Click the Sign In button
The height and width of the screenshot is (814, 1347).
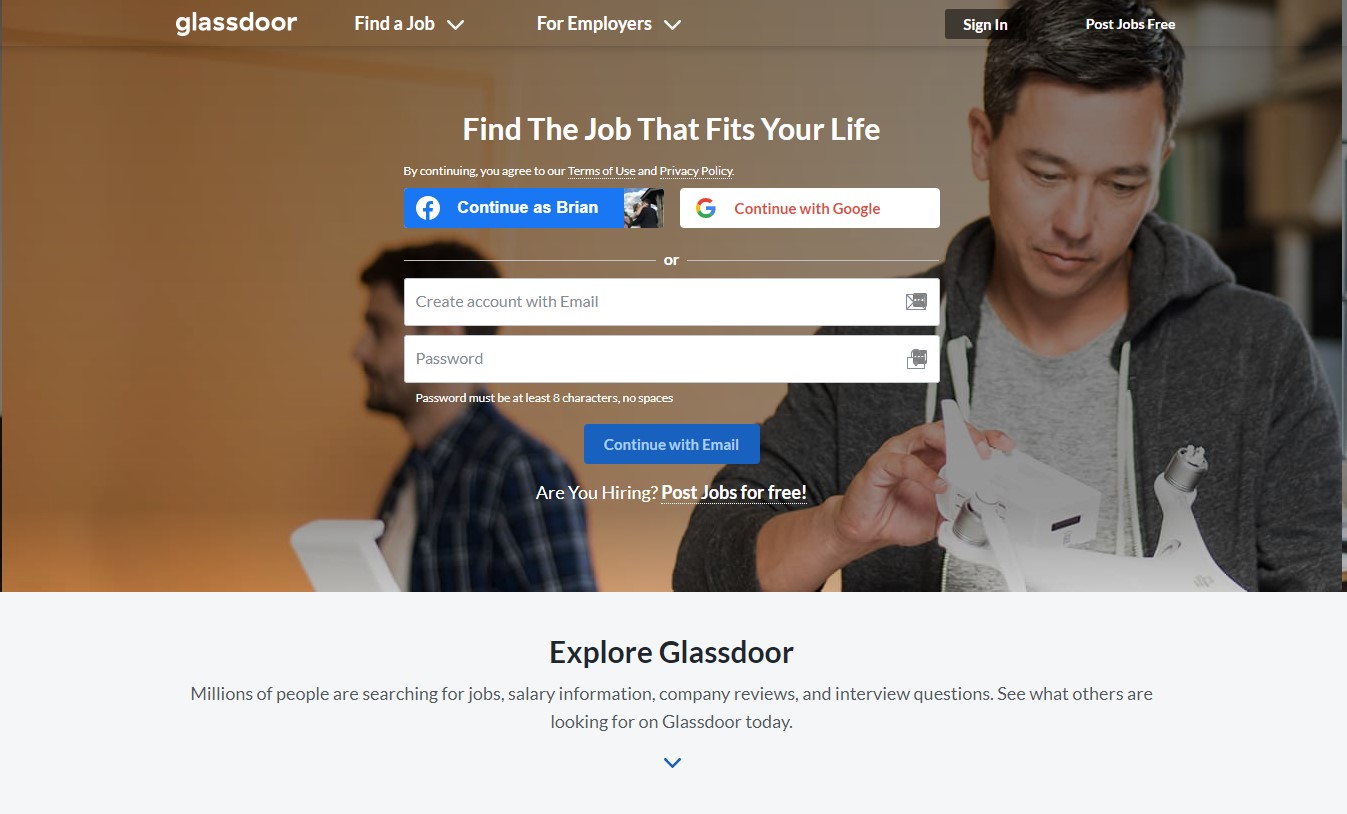coord(985,24)
